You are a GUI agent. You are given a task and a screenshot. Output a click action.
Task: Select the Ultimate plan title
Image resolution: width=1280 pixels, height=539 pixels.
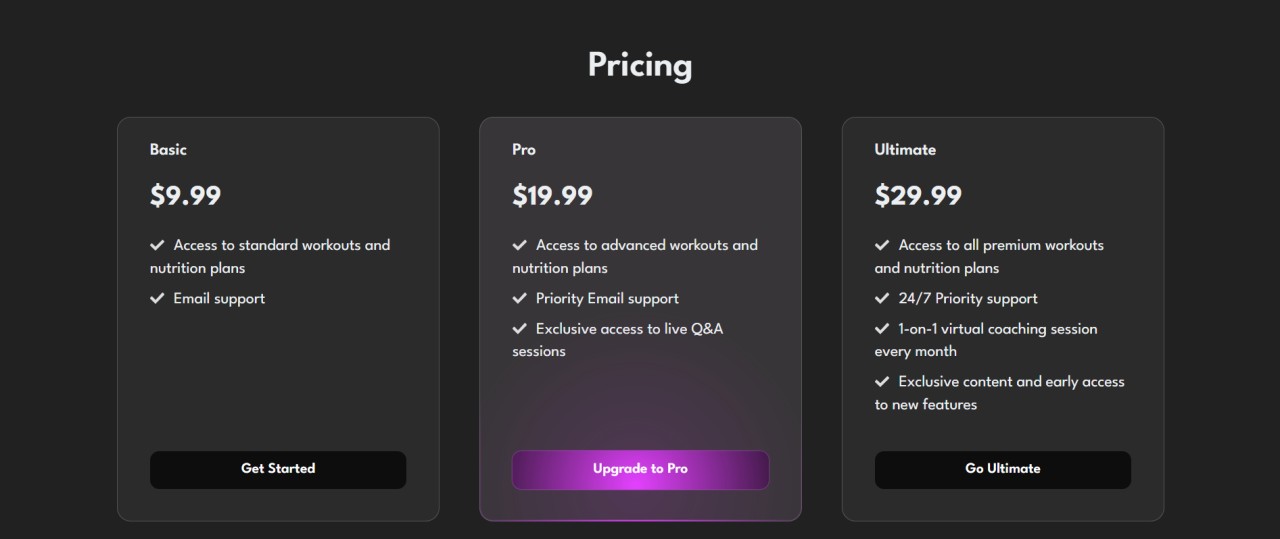point(905,149)
